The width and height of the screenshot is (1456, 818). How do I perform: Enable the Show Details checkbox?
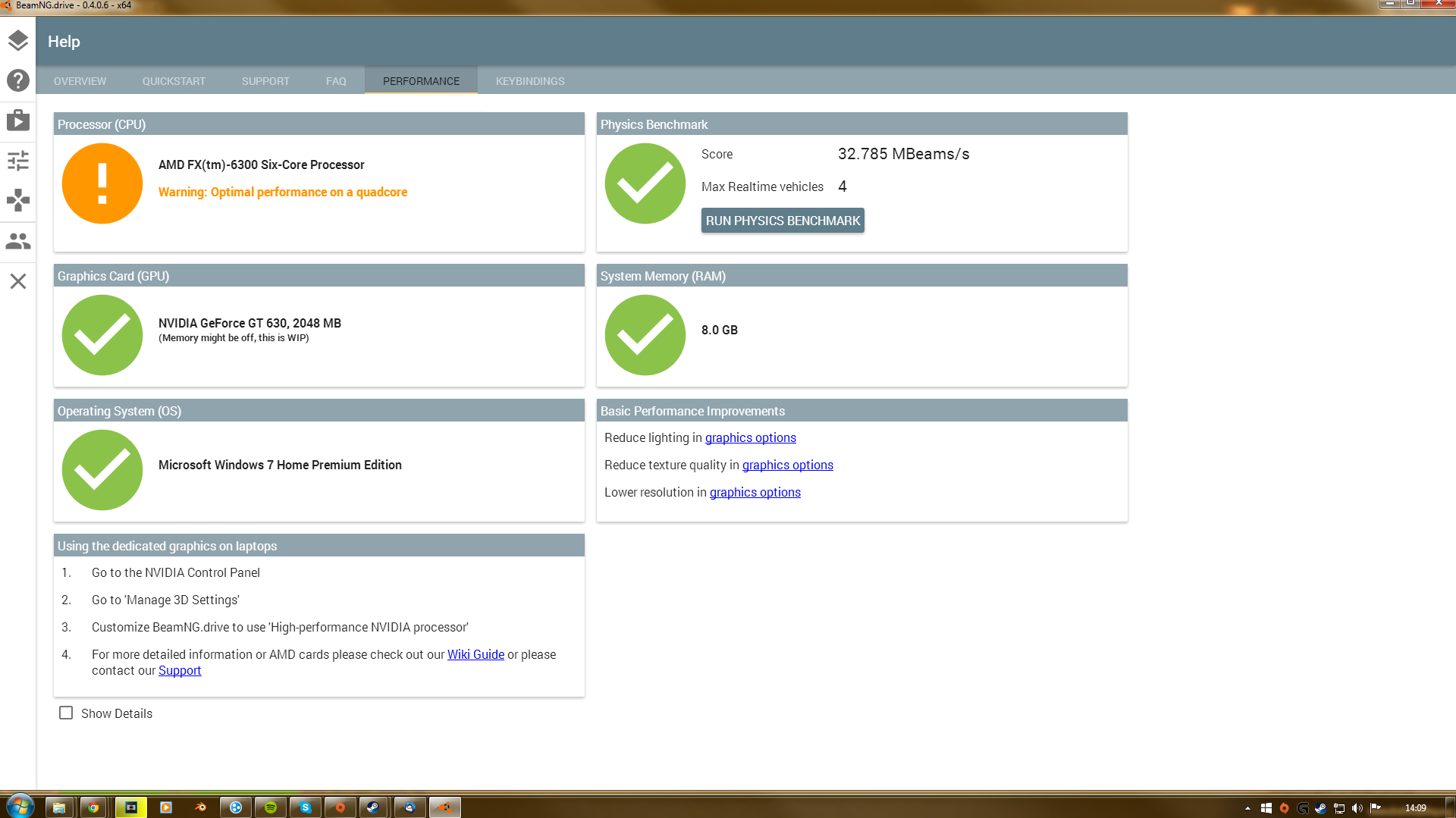click(66, 713)
